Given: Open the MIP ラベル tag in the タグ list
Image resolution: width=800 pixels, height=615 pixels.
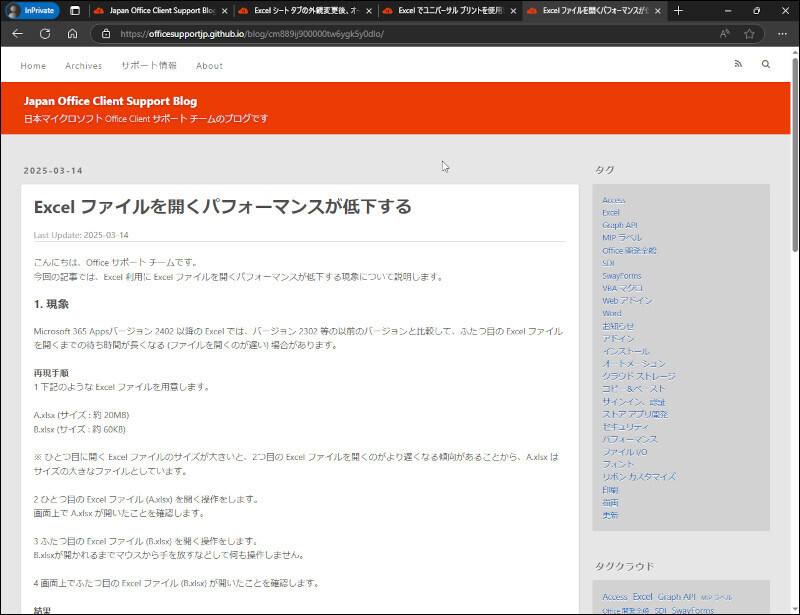Looking at the screenshot, I should [x=622, y=238].
